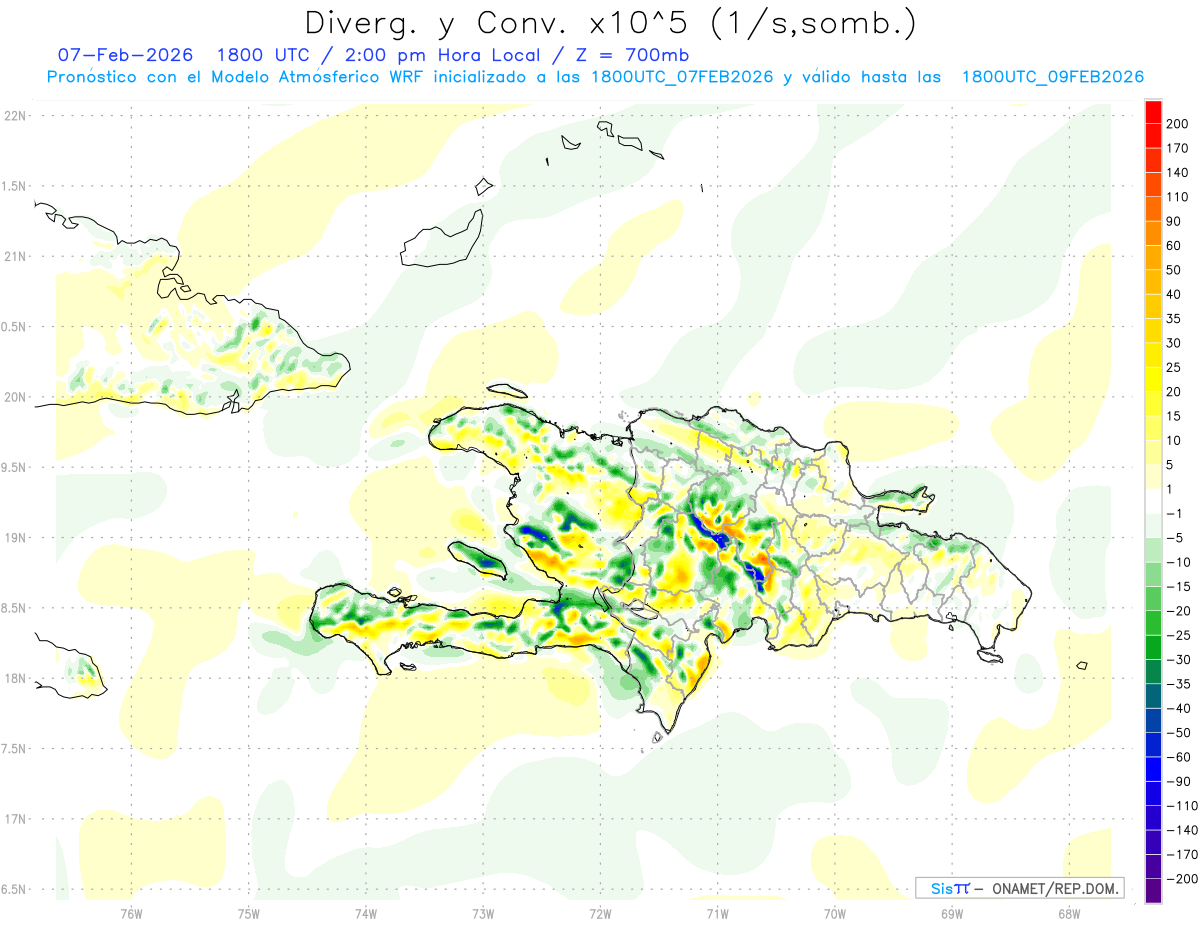Click the "-30" color scale label

1179,659
